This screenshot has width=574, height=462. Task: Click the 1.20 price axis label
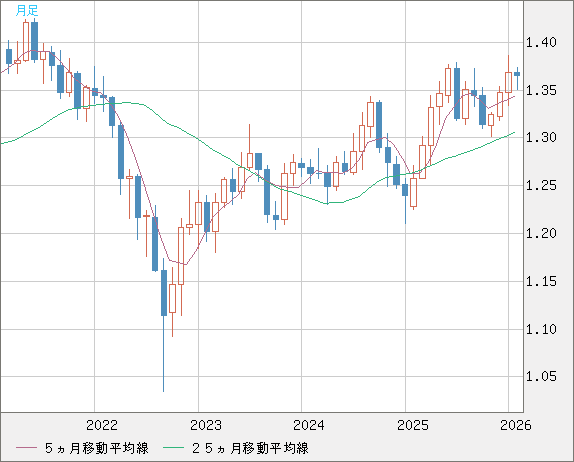pyautogui.click(x=541, y=233)
